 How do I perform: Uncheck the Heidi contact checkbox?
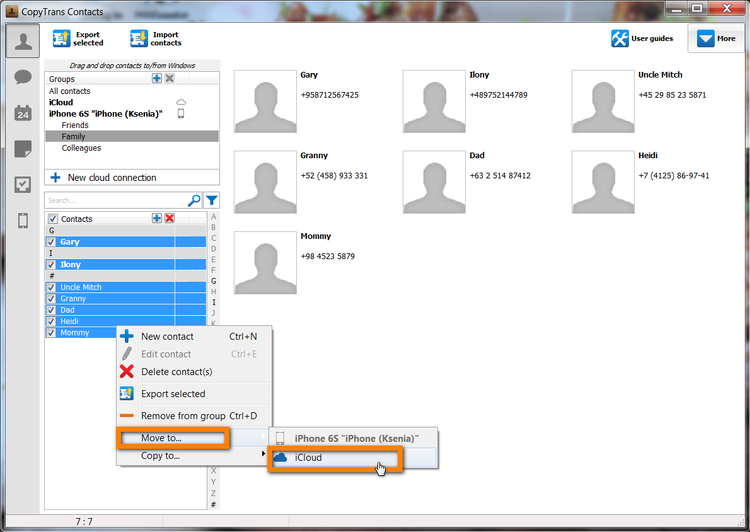(51, 321)
